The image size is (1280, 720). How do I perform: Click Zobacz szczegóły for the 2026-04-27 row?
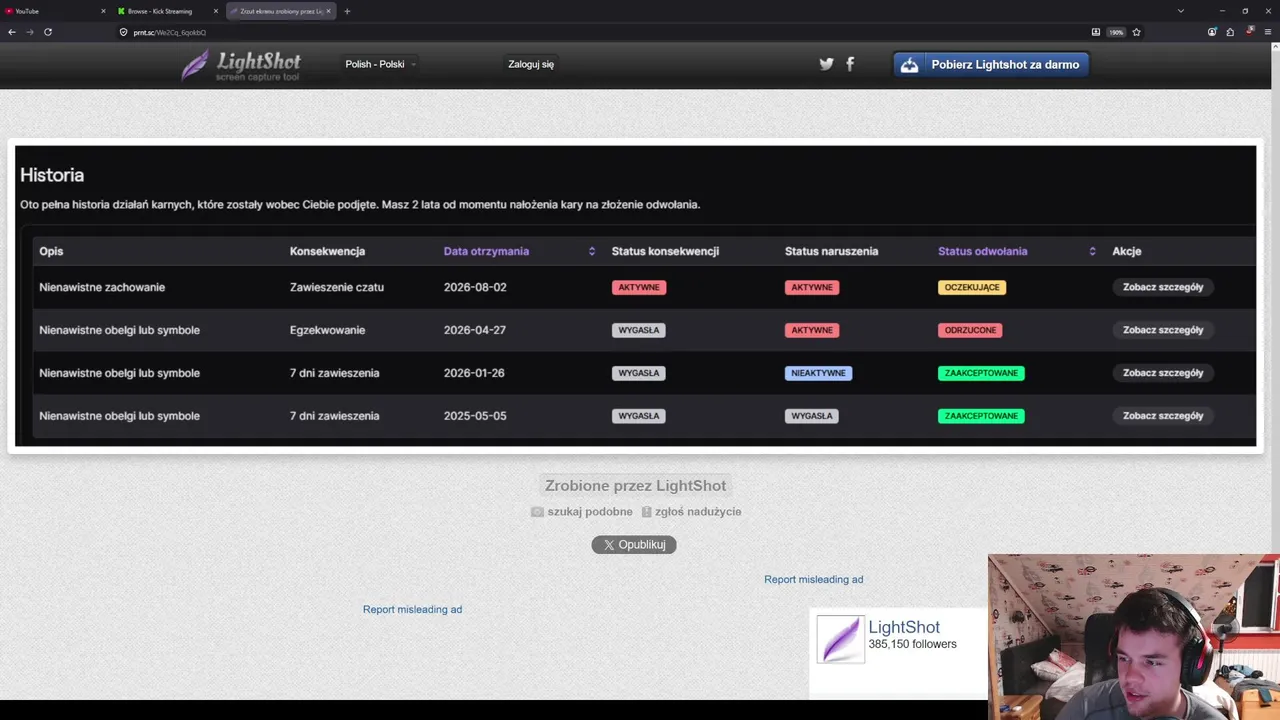[x=1163, y=330]
